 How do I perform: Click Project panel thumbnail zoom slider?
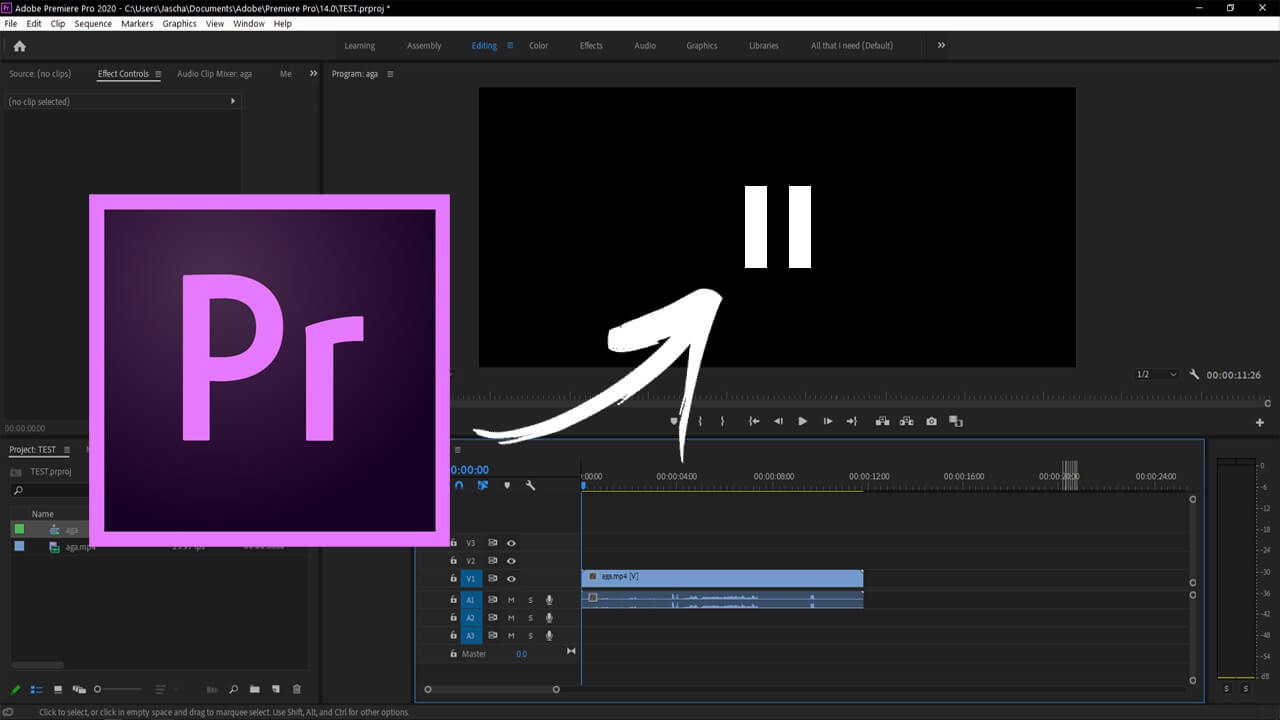[118, 689]
